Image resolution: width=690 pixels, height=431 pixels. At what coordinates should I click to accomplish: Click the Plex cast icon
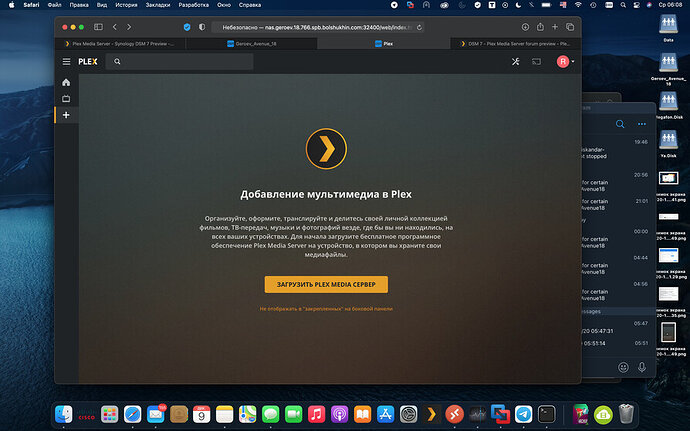pyautogui.click(x=536, y=62)
